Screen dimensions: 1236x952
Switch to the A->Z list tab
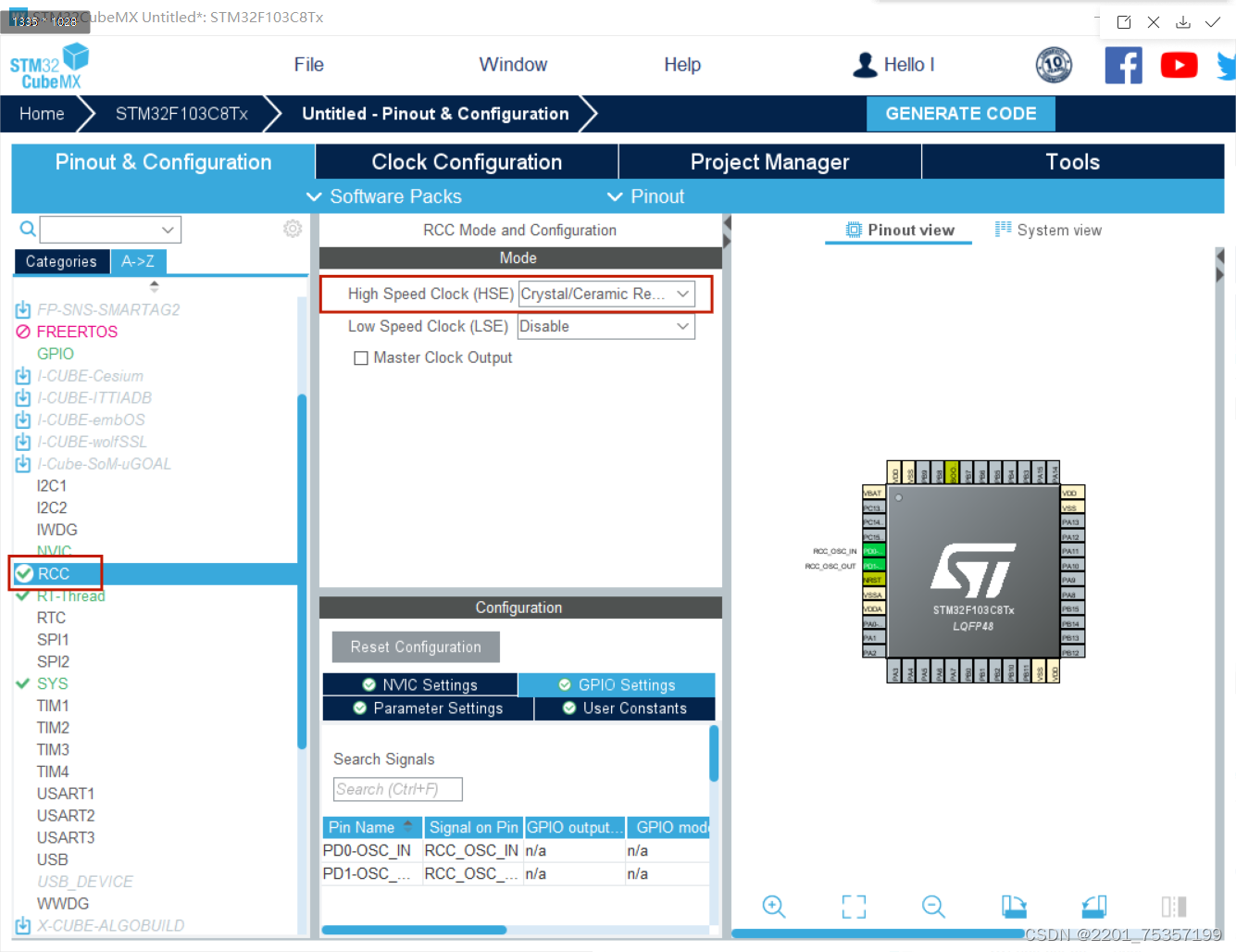coord(138,261)
